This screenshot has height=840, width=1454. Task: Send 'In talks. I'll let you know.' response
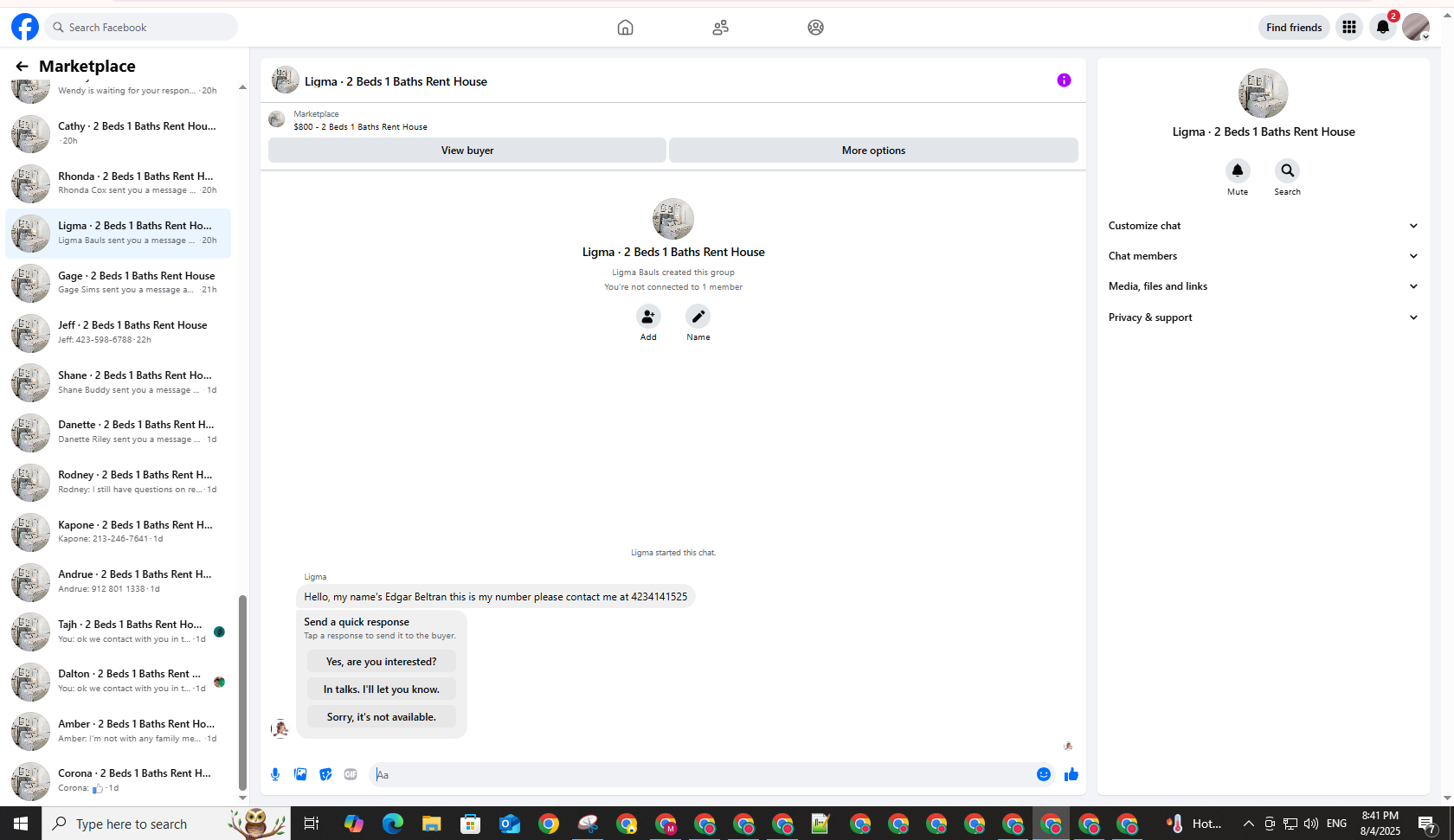click(x=382, y=689)
